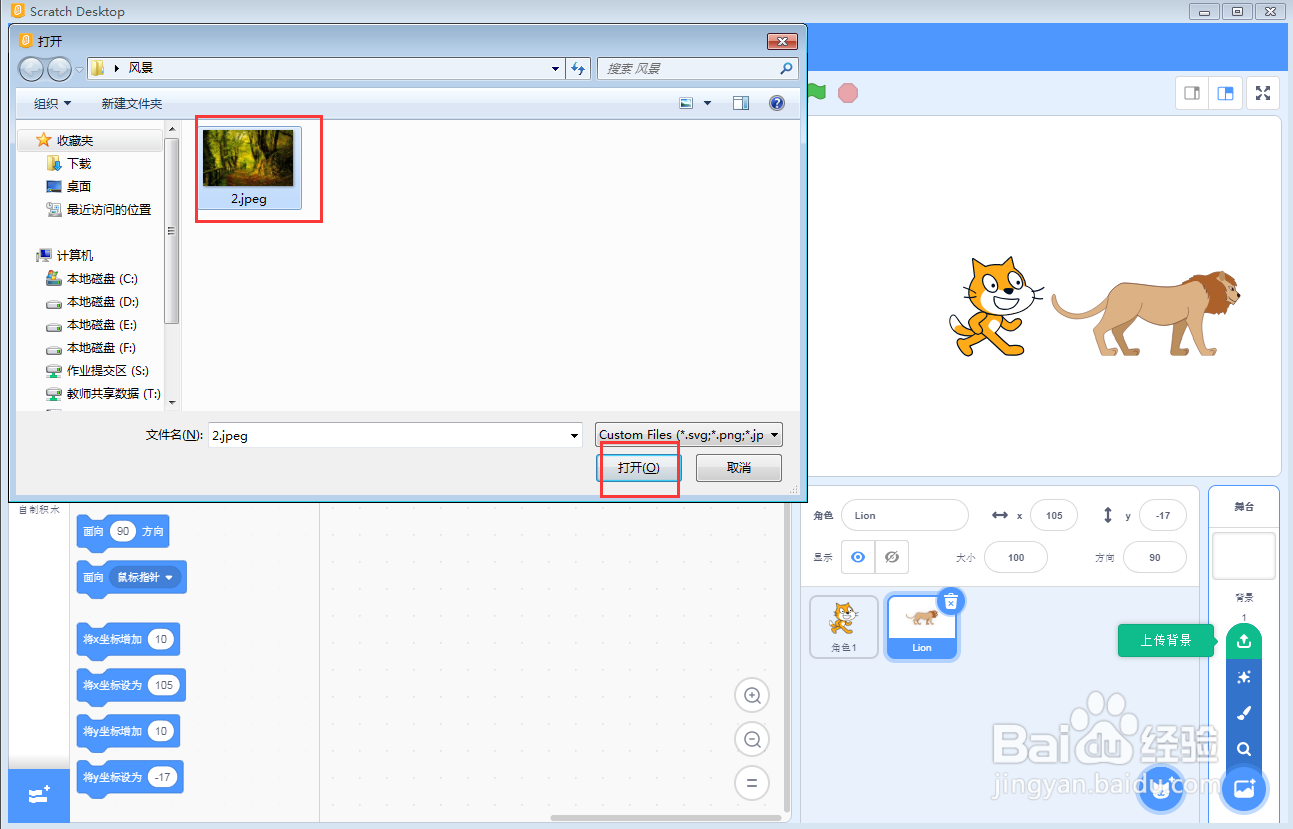Open the view options dropdown arrow
The width and height of the screenshot is (1293, 829).
tap(708, 103)
